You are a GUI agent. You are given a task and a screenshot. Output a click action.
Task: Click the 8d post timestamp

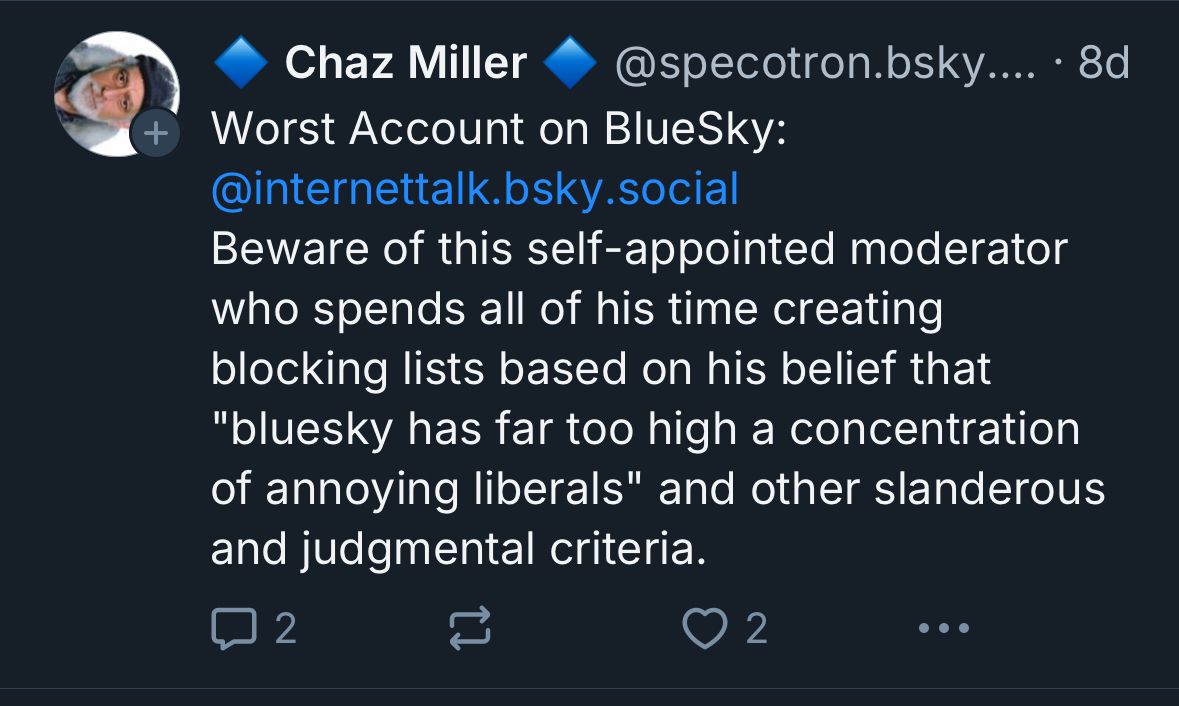1104,65
